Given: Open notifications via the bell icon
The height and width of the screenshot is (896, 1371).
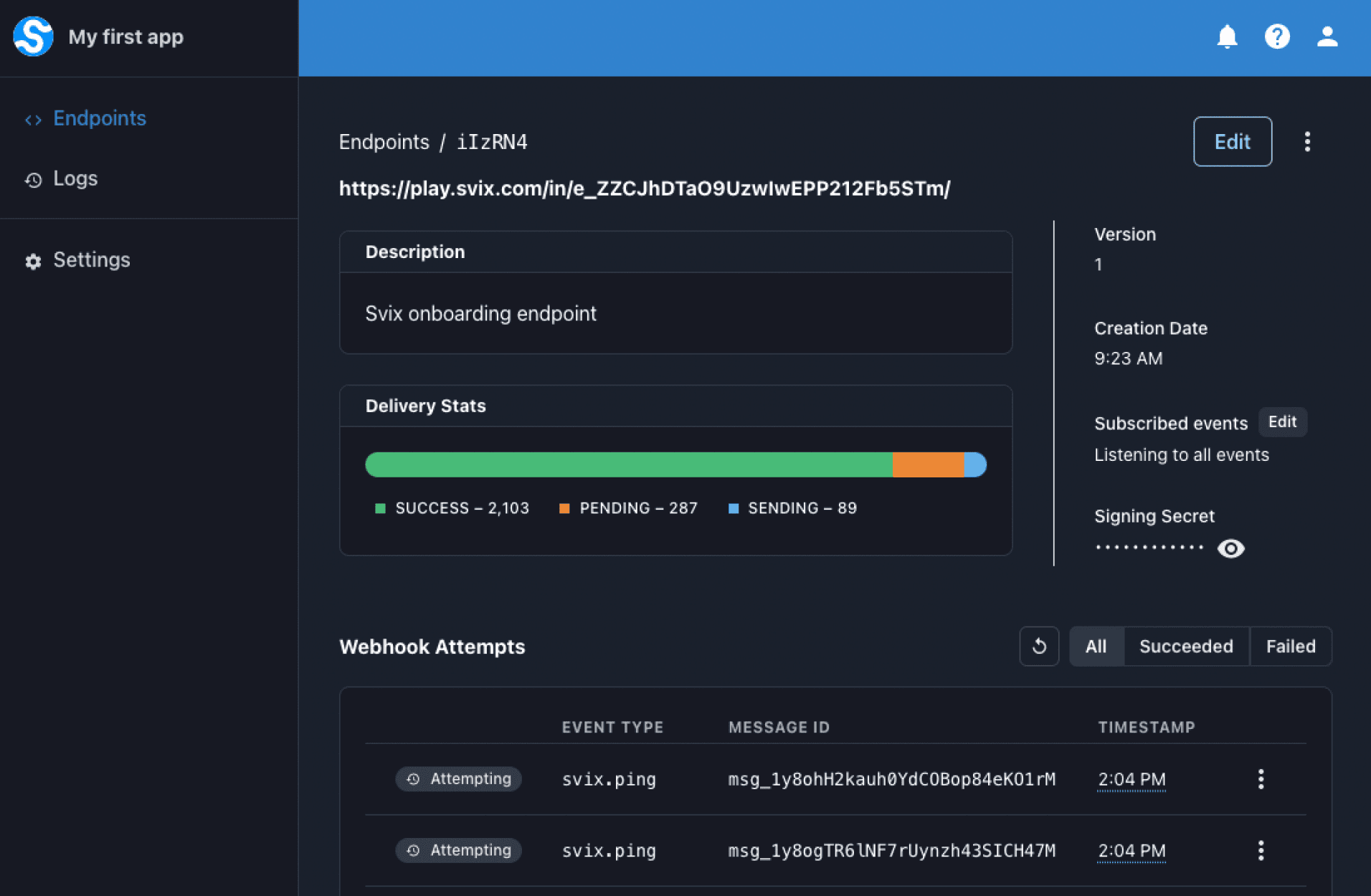Looking at the screenshot, I should point(1226,37).
